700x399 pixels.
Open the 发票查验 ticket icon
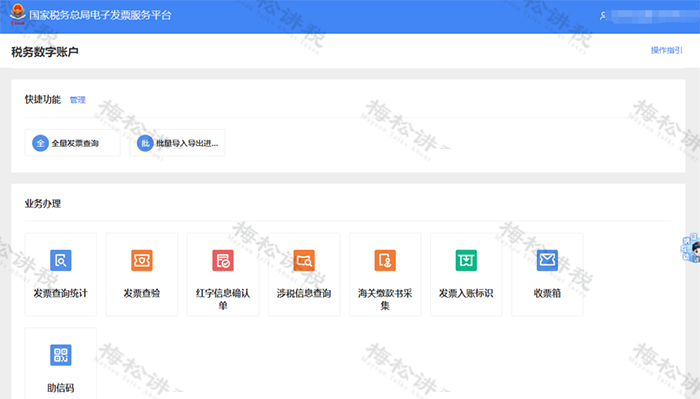tap(142, 260)
